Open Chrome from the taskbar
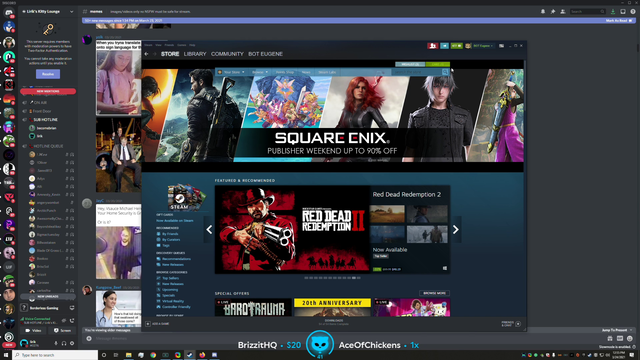The height and width of the screenshot is (360, 640). (x=153, y=355)
